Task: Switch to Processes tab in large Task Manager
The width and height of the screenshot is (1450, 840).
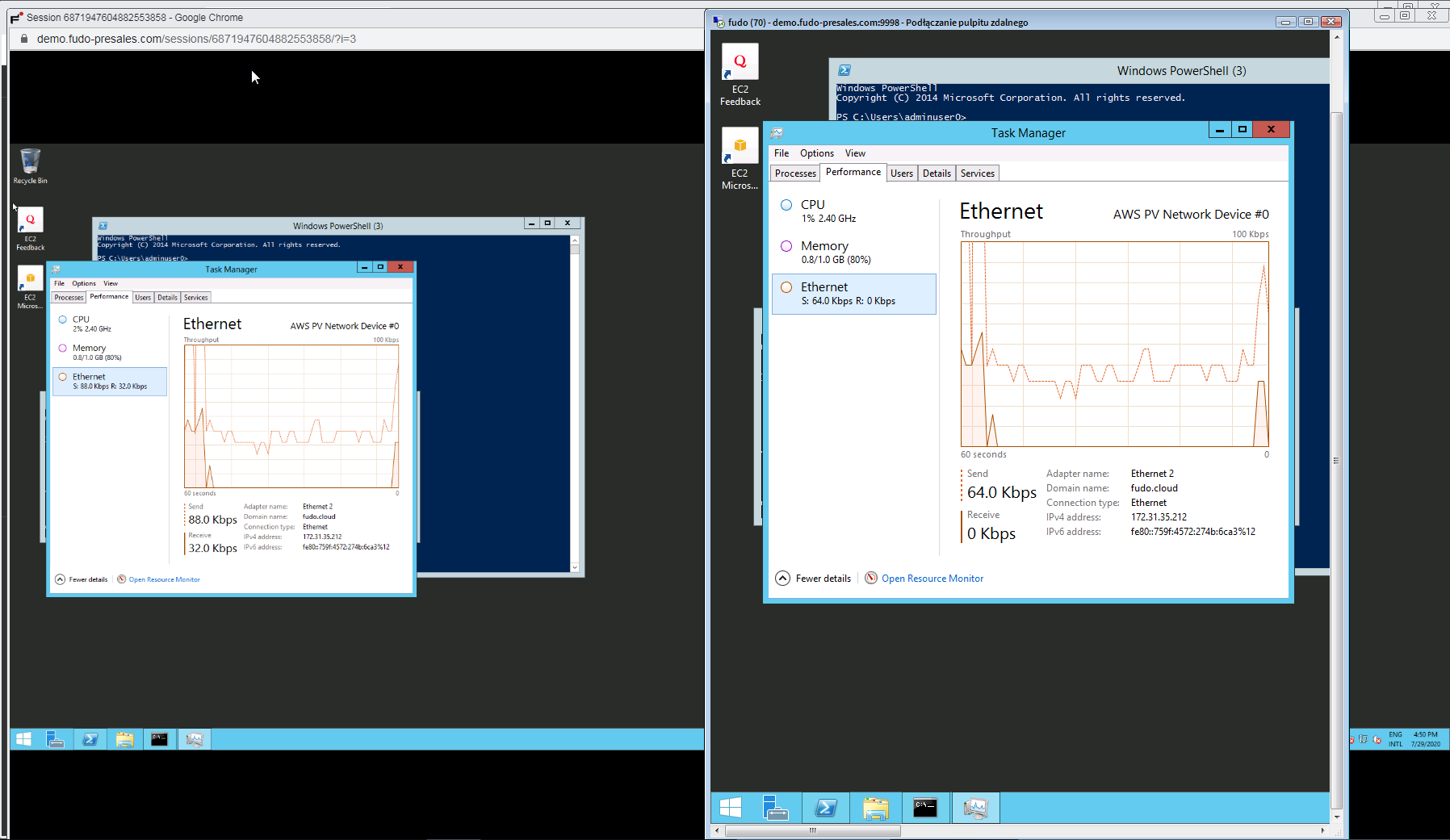Action: point(795,173)
